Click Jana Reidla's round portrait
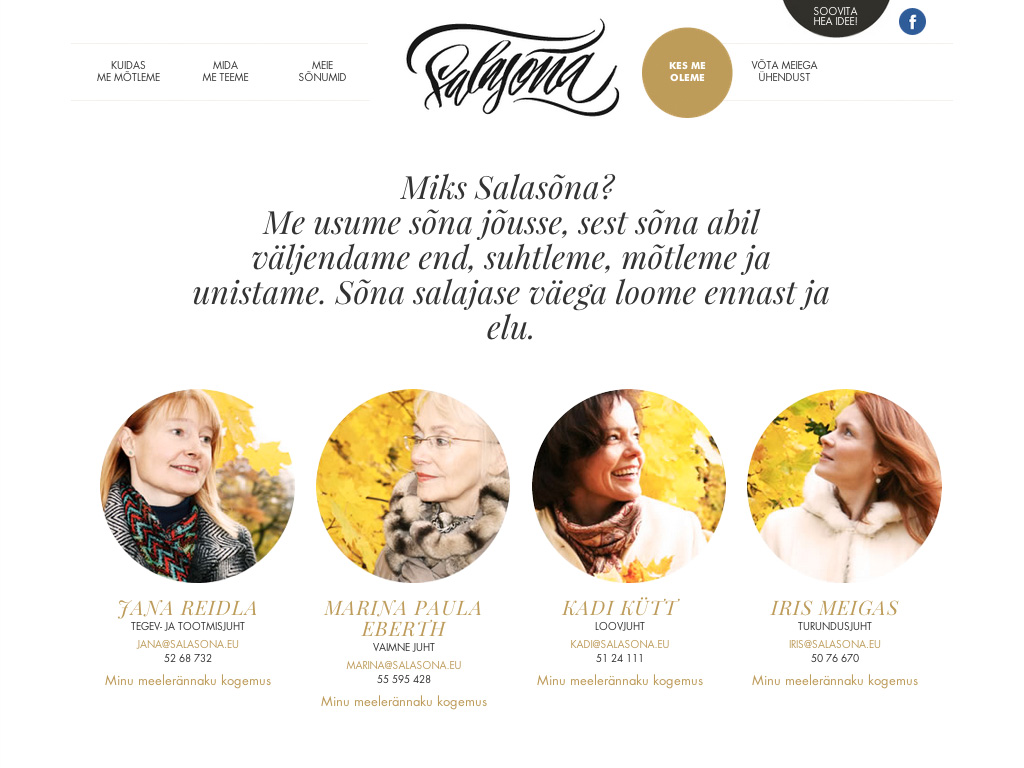Screen dimensions: 1024x768 [x=197, y=486]
